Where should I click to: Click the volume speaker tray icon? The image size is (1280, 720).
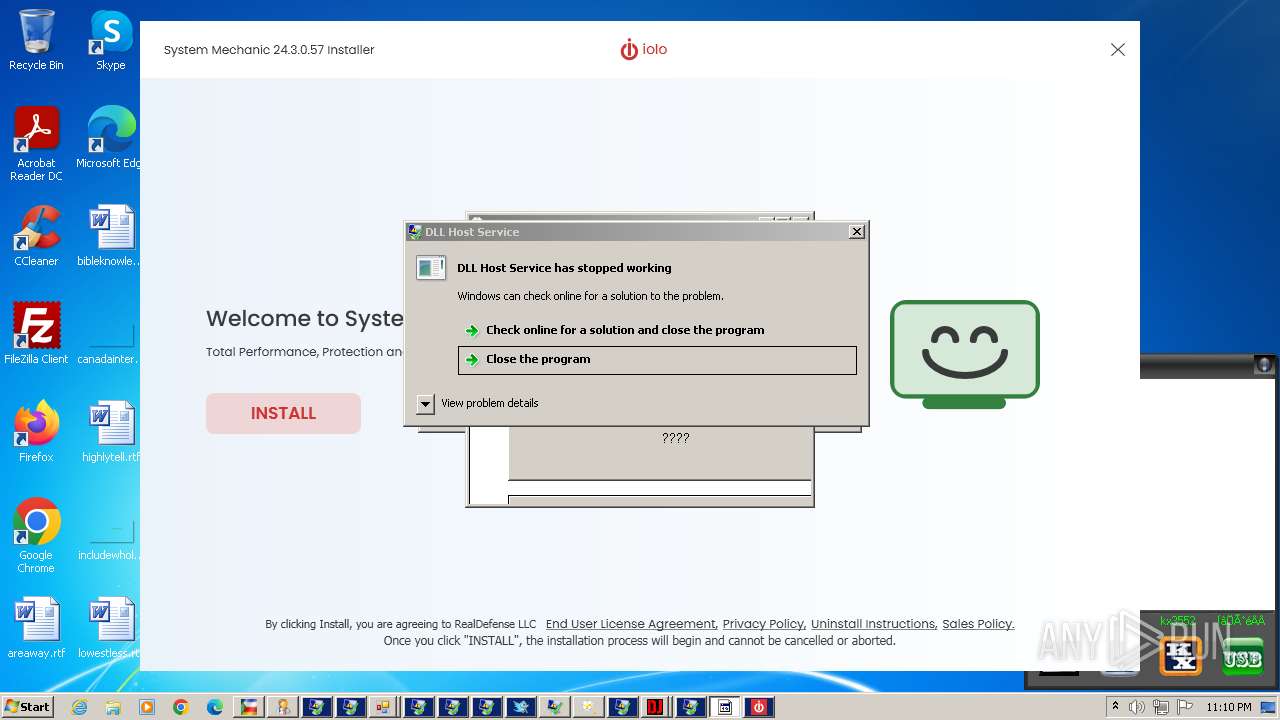1137,707
